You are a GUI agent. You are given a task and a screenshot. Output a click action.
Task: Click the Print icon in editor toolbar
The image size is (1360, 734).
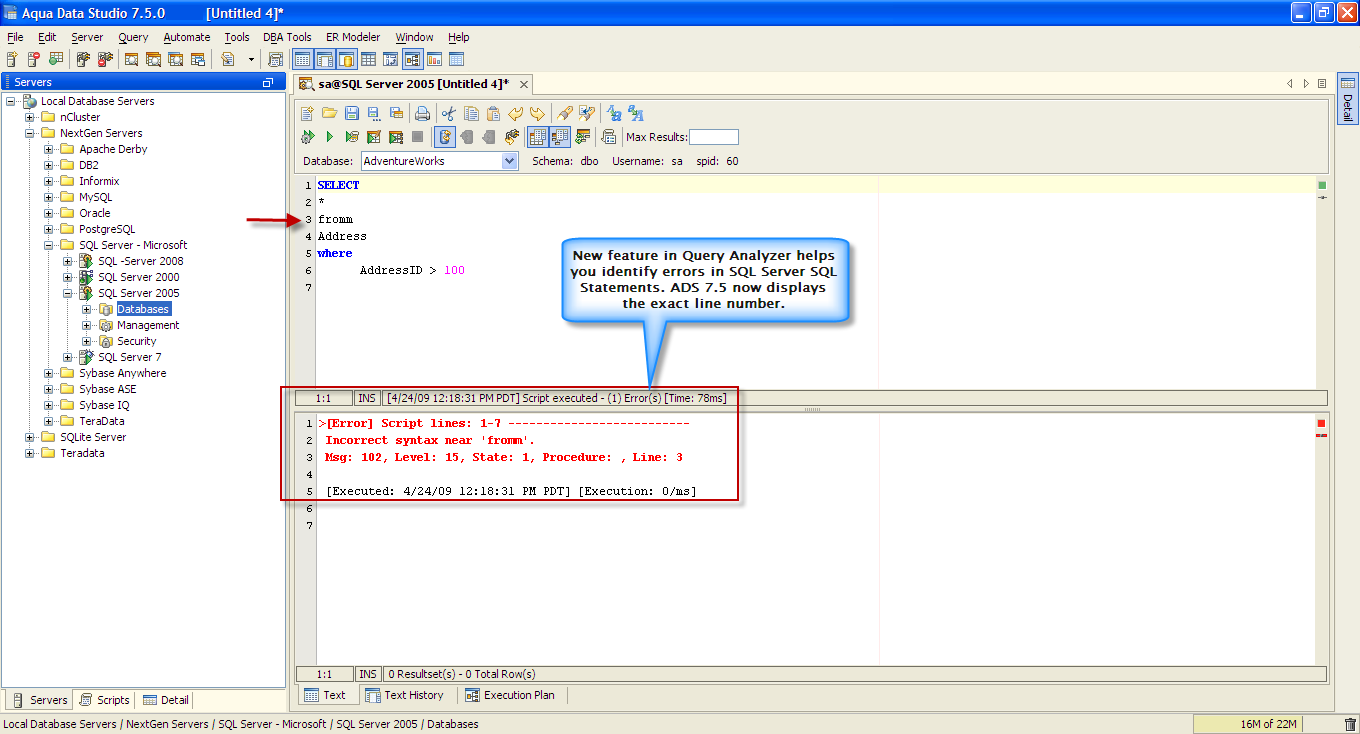pos(422,113)
